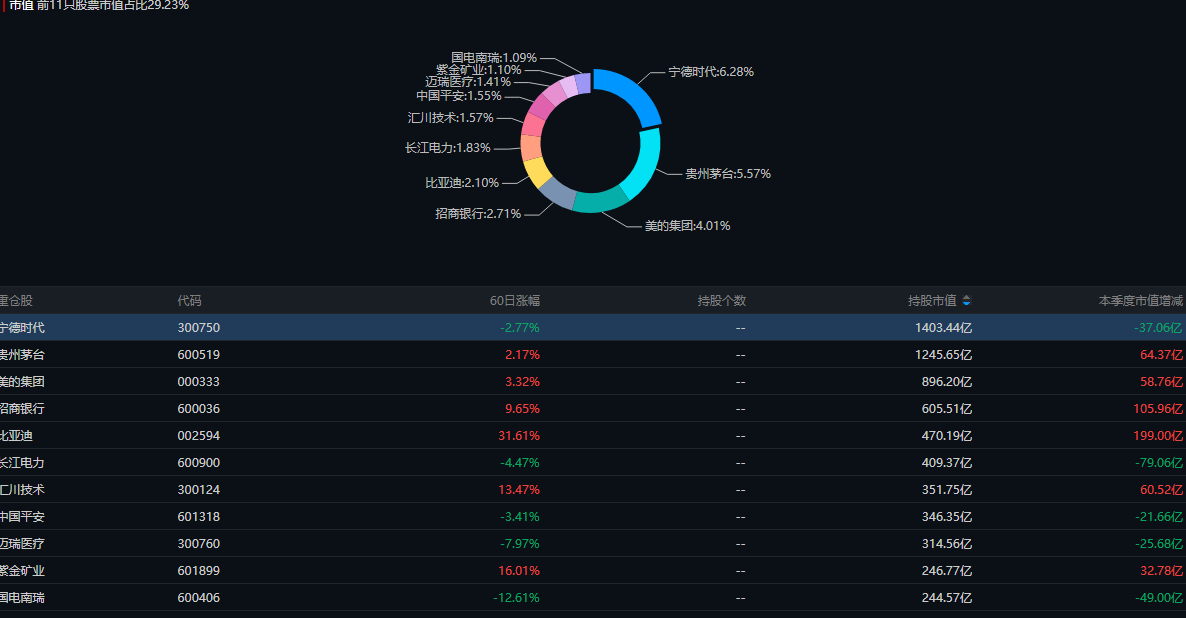Click the holding value 1403.44亿
The height and width of the screenshot is (618, 1186).
(943, 328)
